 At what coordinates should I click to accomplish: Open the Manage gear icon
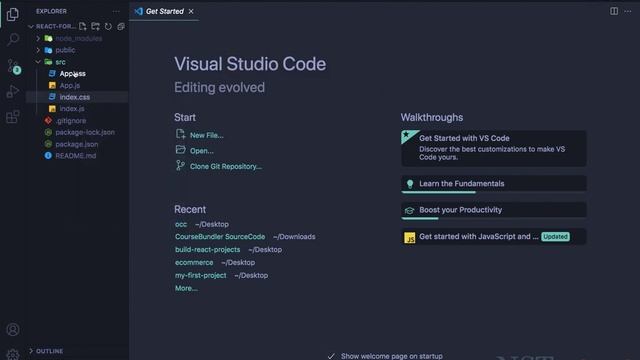pyautogui.click(x=13, y=354)
